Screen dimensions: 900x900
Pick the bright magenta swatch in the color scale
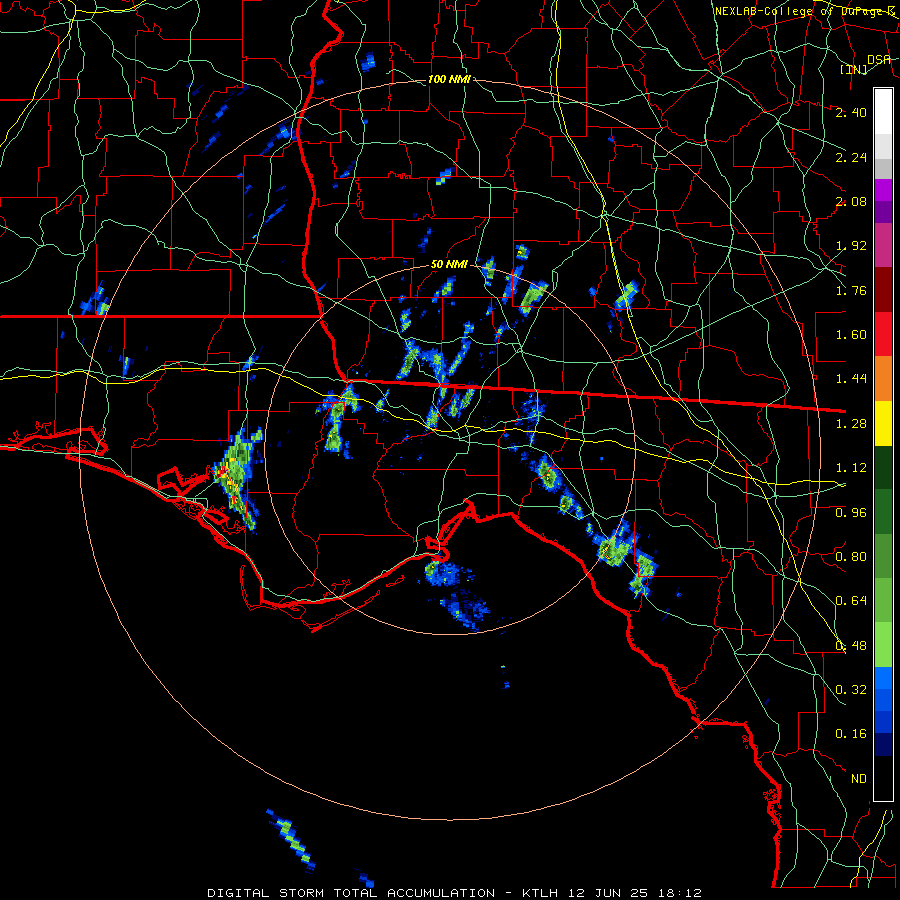point(883,190)
